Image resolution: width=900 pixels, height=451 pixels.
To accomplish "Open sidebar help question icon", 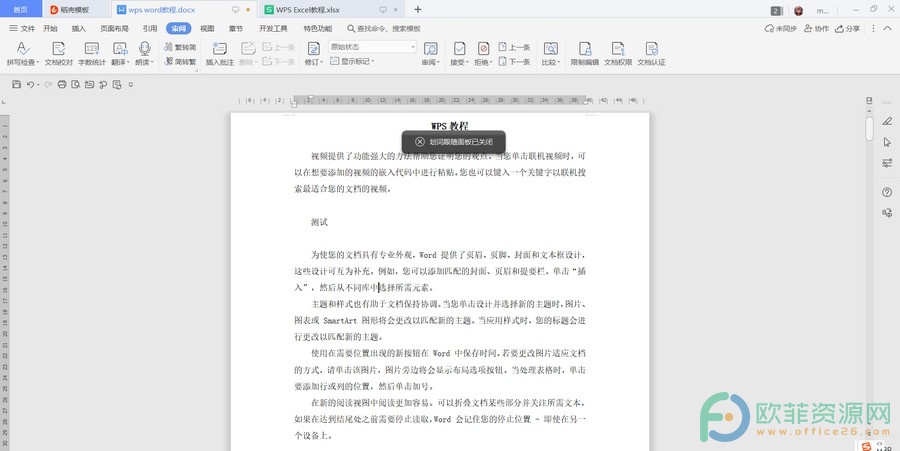I will [887, 192].
